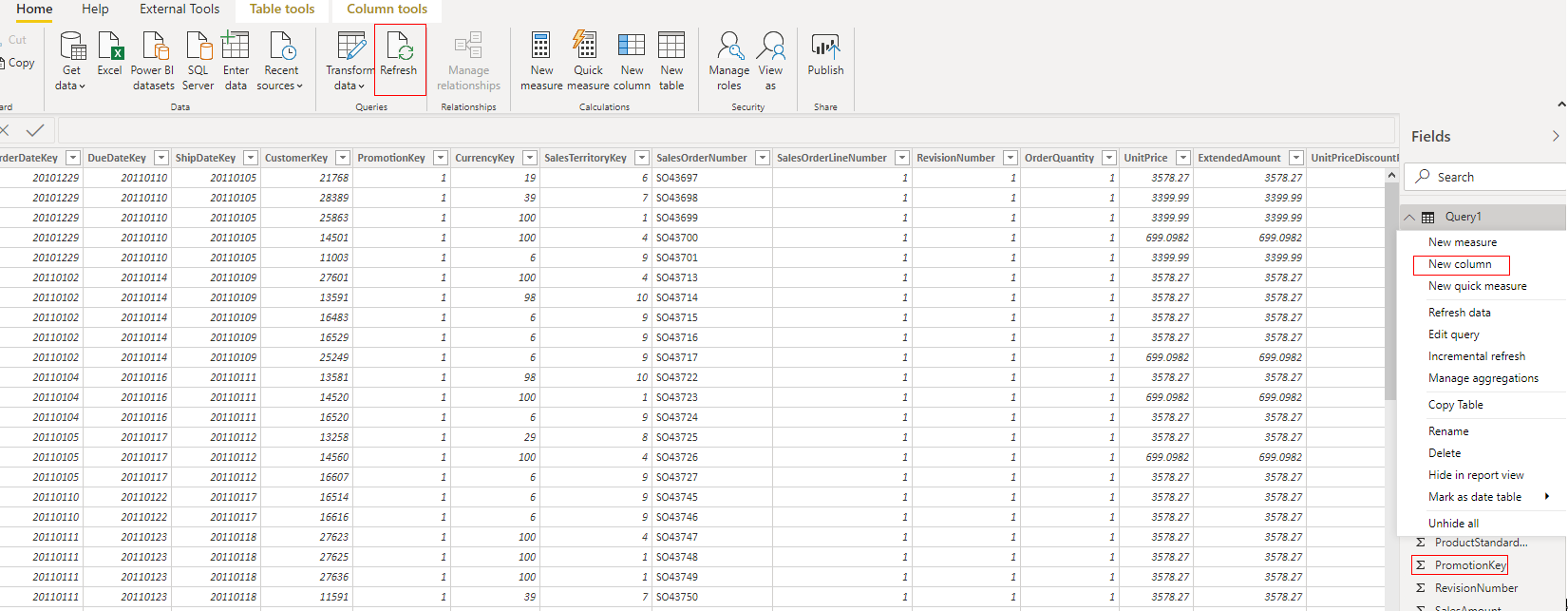The image size is (1568, 611).
Task: Select the ProductStandard... field
Action: [x=1481, y=543]
